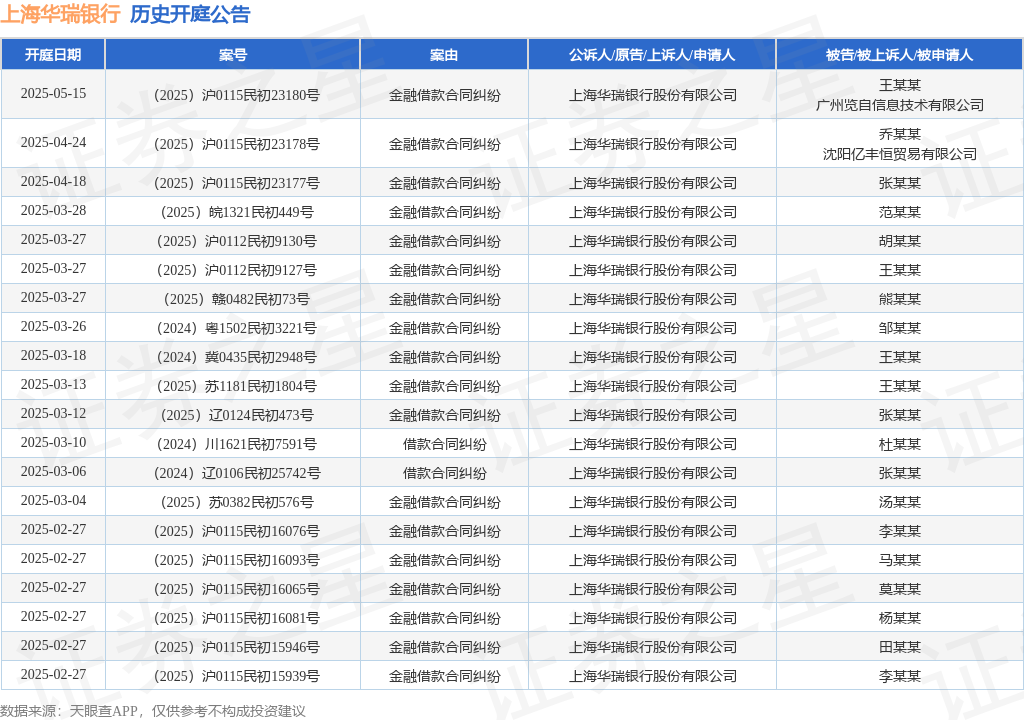Click case number 沪0112民初9130号
This screenshot has width=1024, height=720.
pyautogui.click(x=236, y=241)
